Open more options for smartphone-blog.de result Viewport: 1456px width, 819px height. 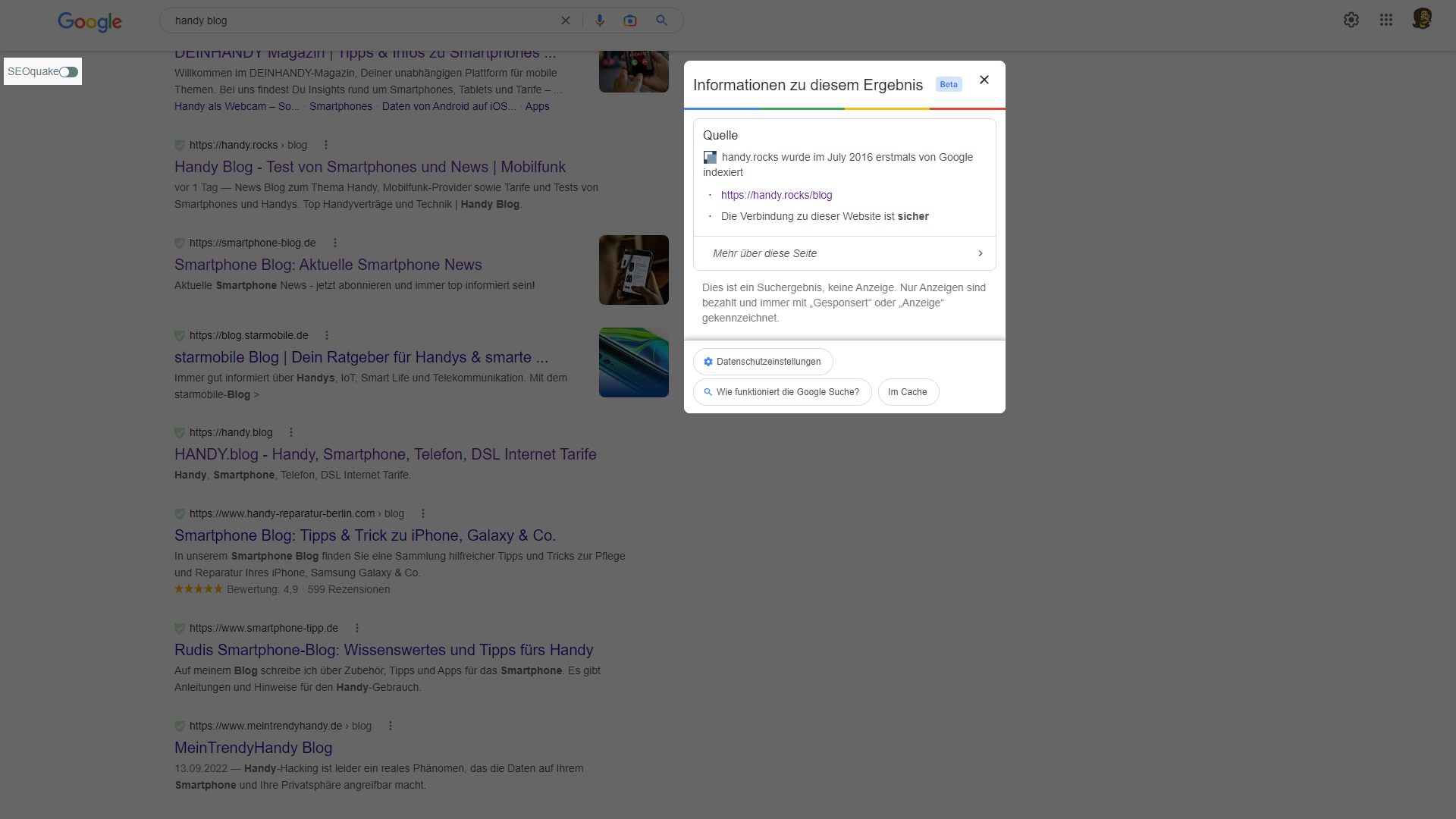click(335, 243)
